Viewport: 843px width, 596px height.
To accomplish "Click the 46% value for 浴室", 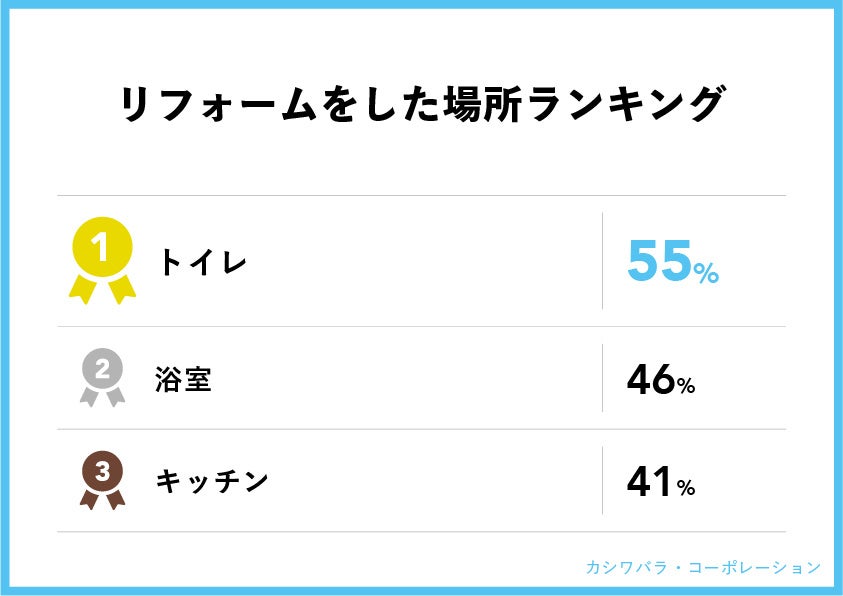I will [x=660, y=379].
